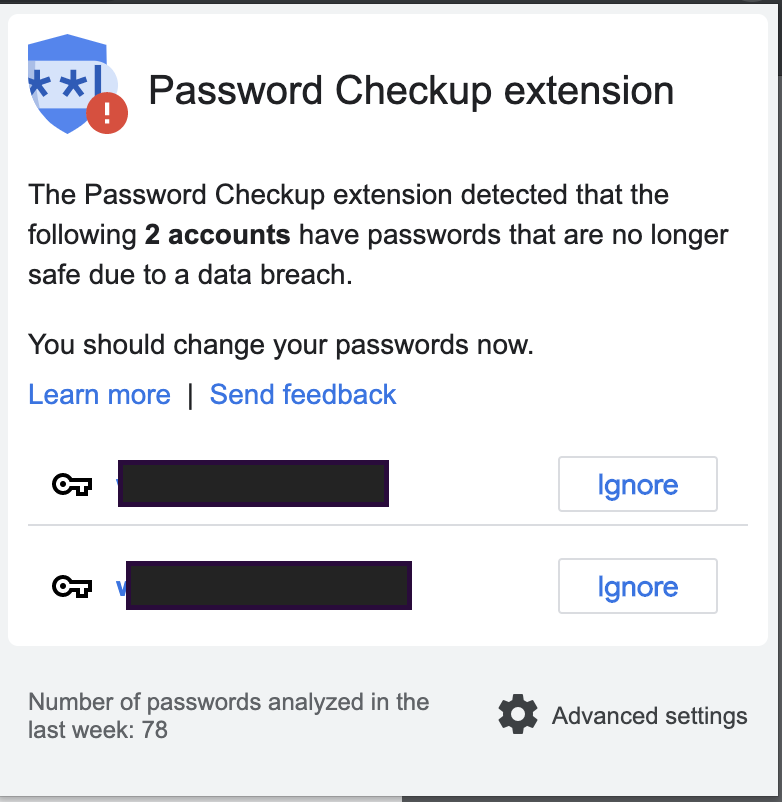Click the Send feedback link
This screenshot has width=782, height=802.
pyautogui.click(x=303, y=395)
